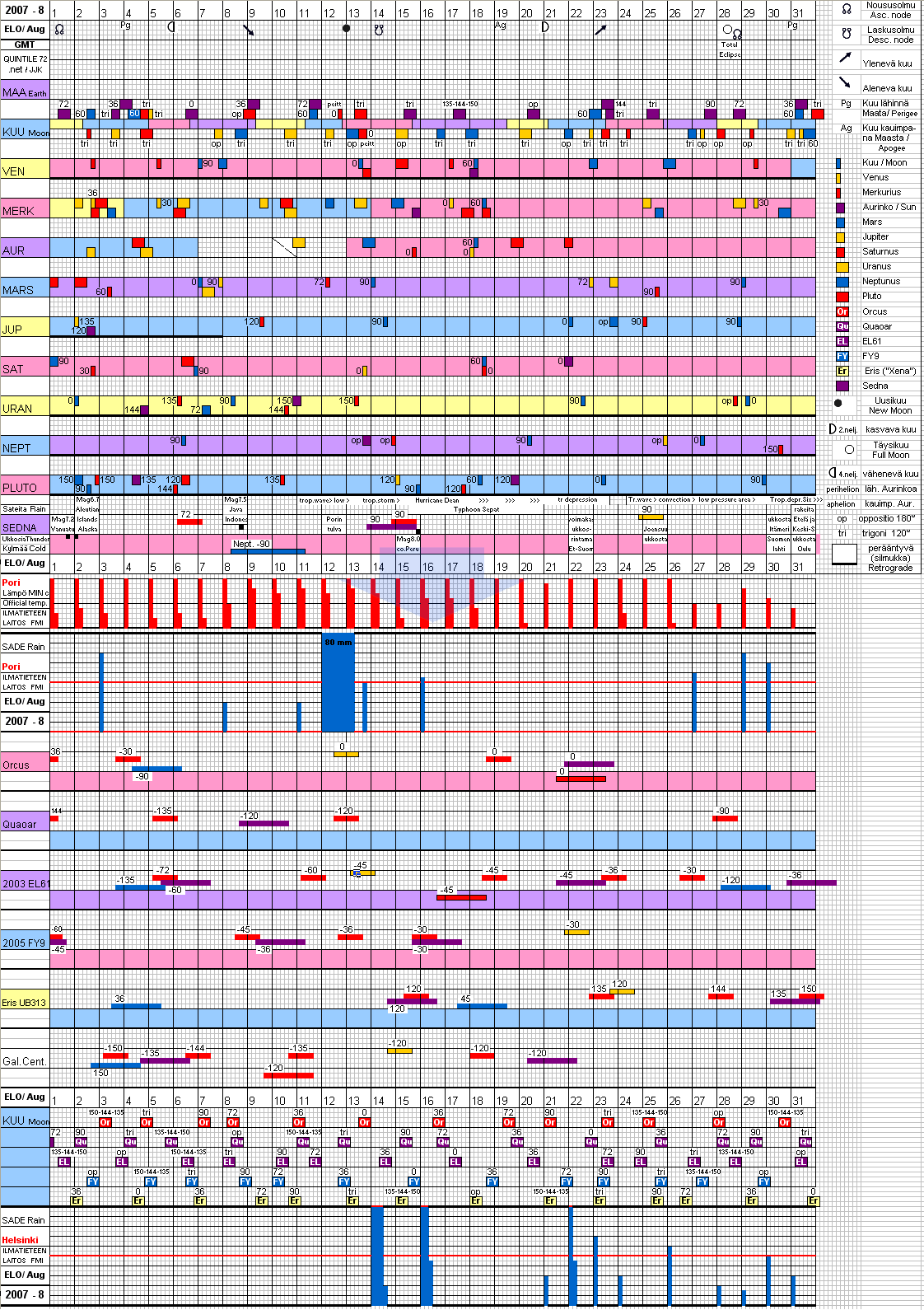
Task: Pick the red Pluto swatch in the legend
Action: pos(842,297)
